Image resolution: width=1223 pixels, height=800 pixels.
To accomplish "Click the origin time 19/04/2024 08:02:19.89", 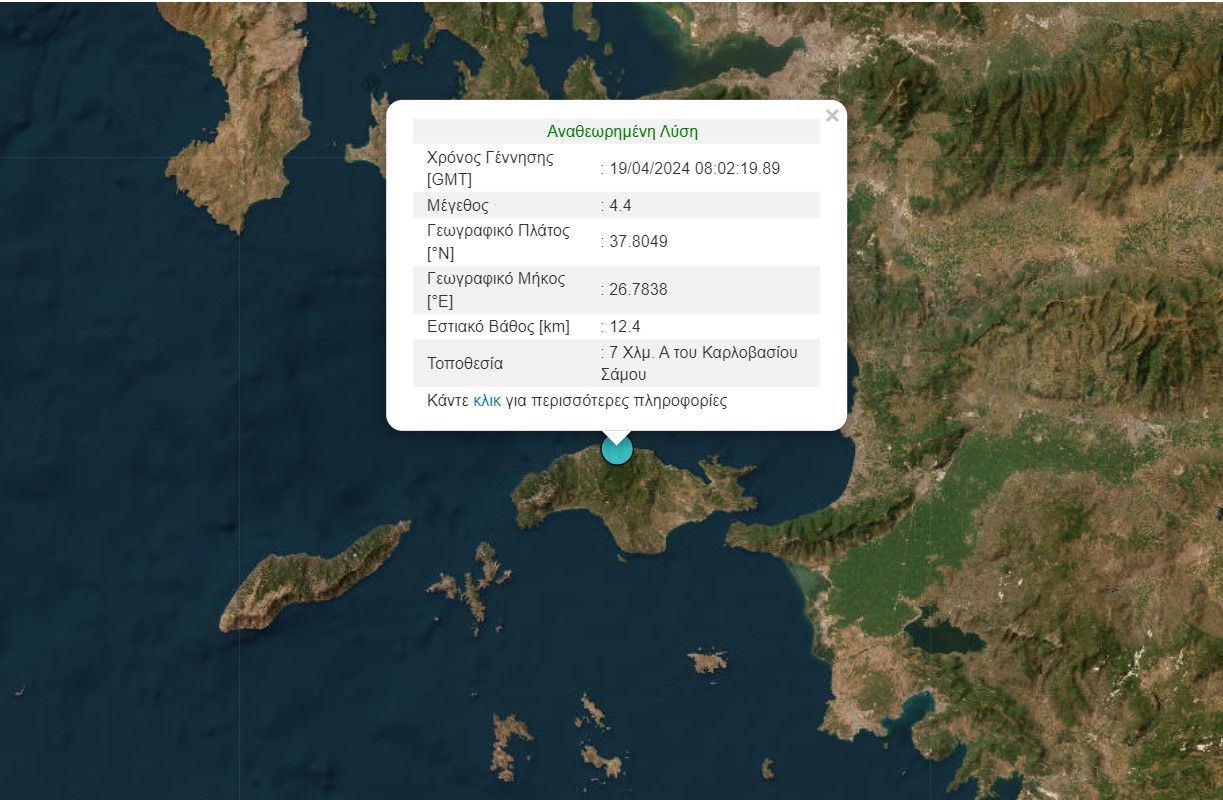I will [x=694, y=169].
